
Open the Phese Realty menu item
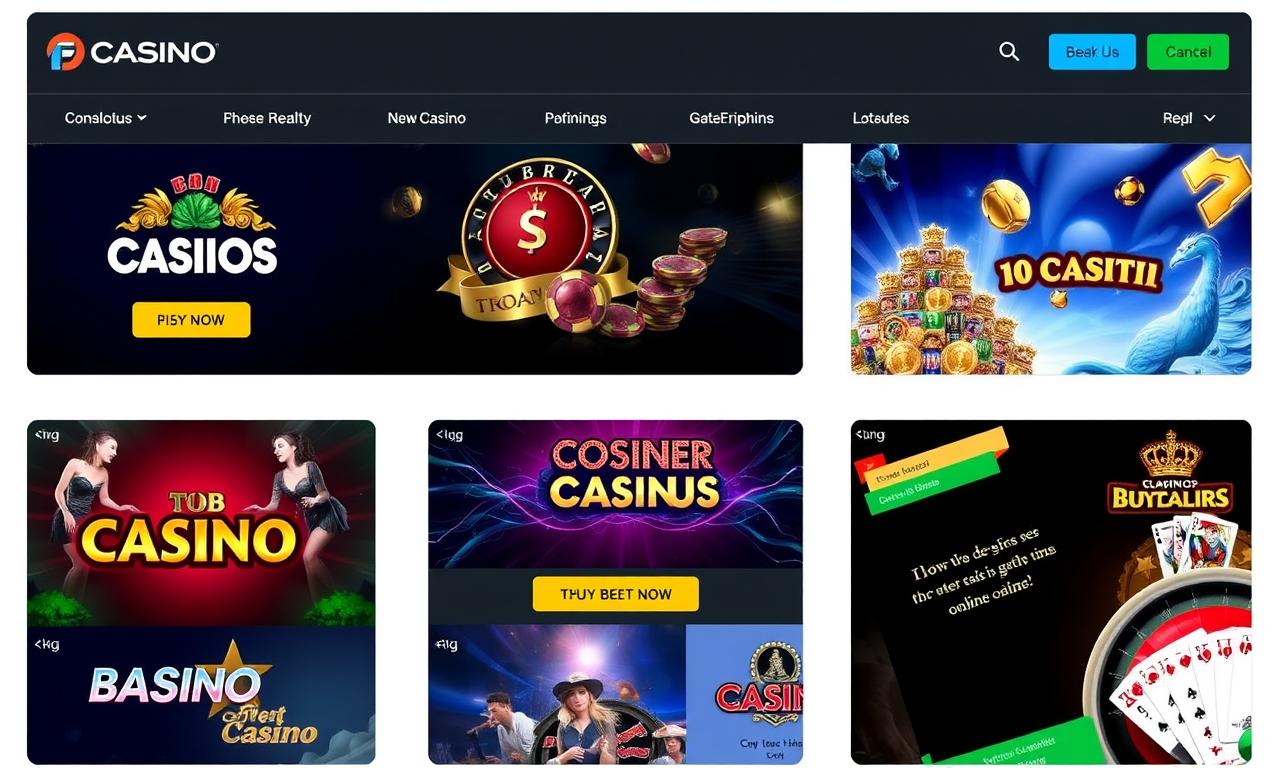(267, 118)
